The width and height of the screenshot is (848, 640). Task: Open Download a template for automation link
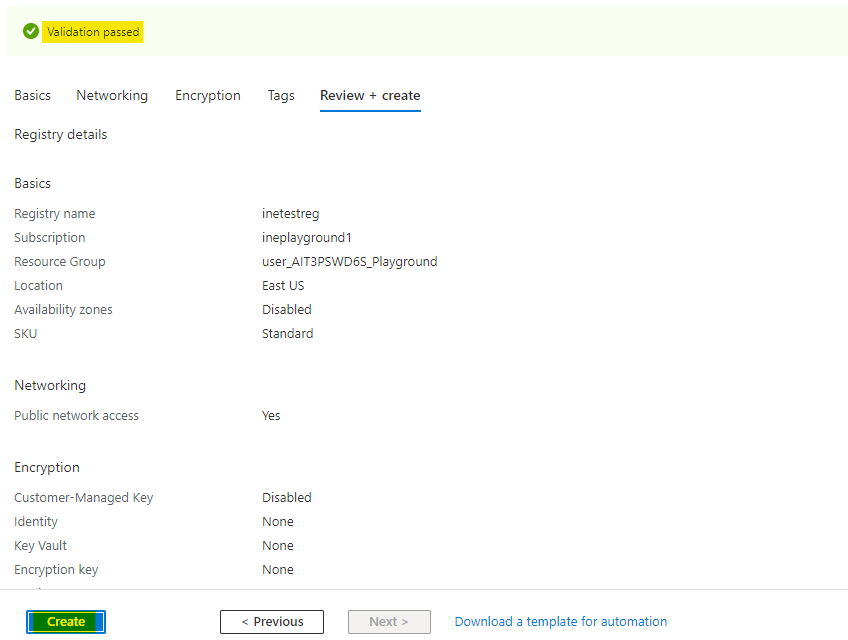(560, 622)
